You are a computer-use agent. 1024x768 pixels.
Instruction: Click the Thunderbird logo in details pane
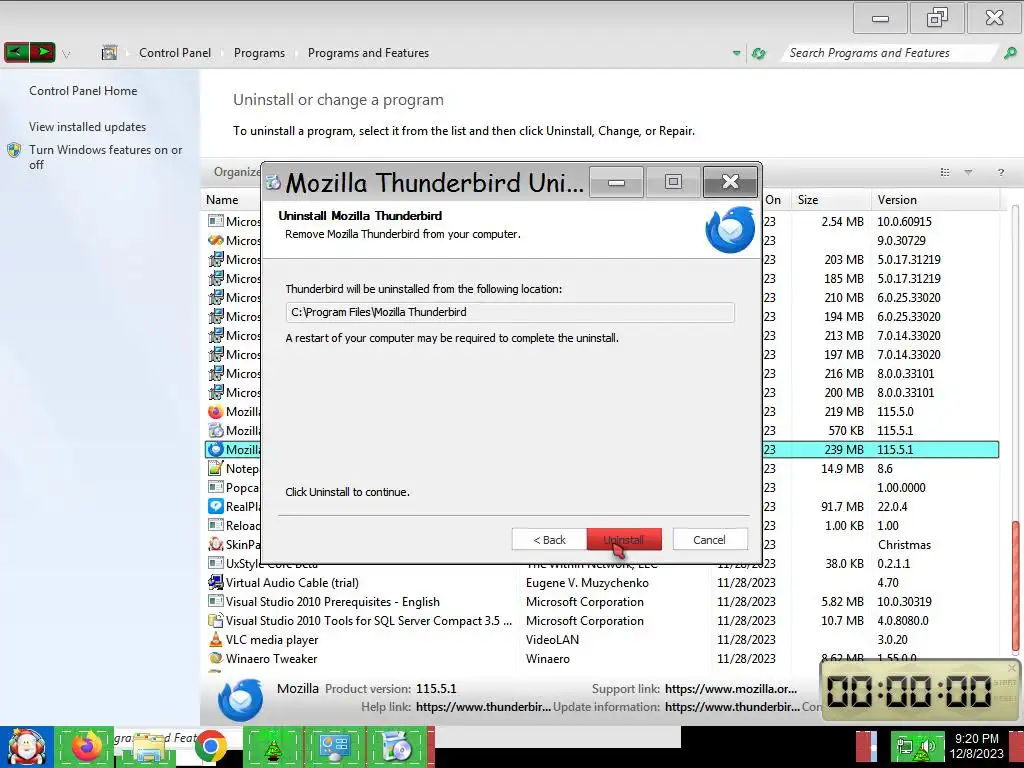[241, 699]
